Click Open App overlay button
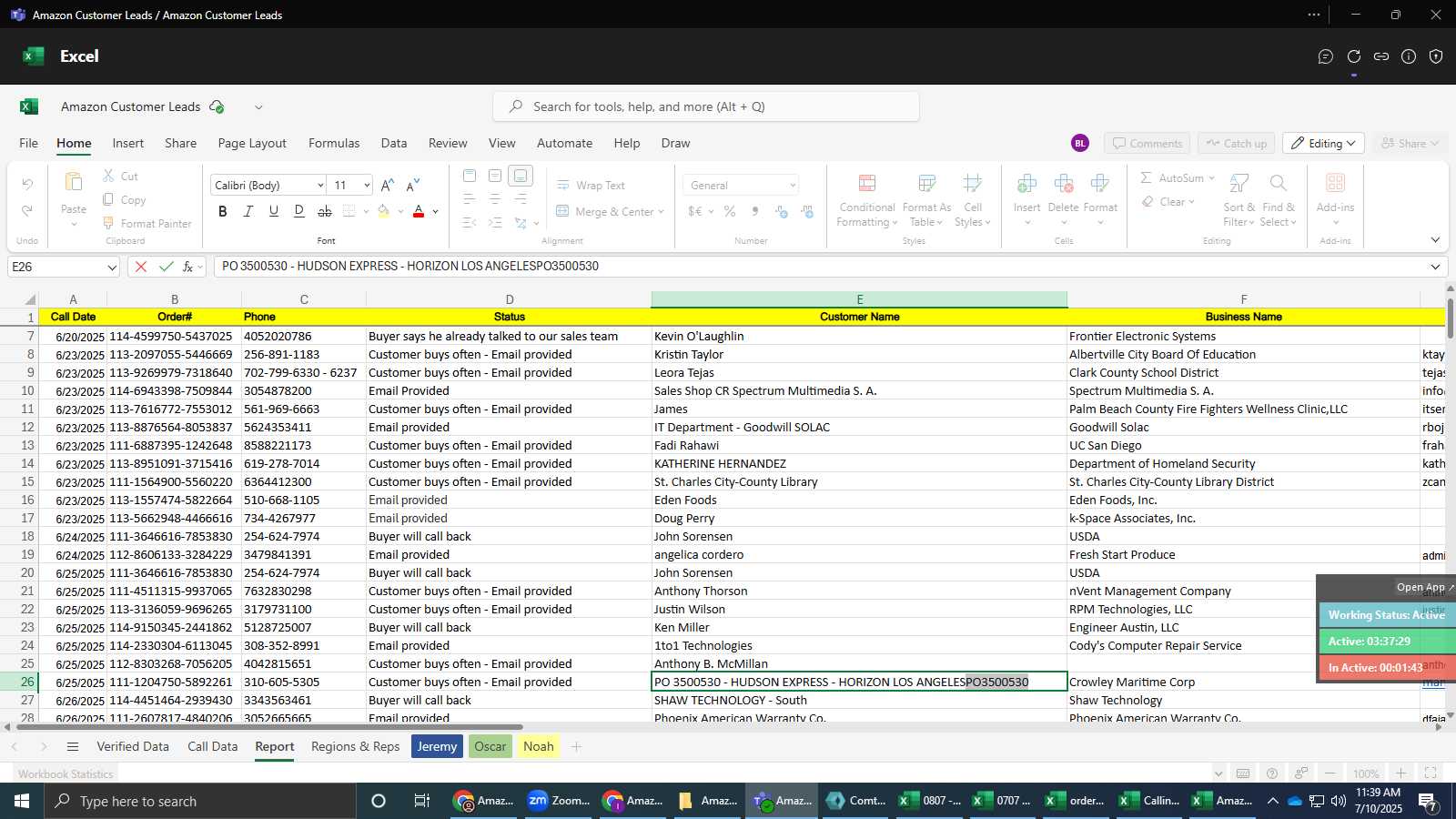Screen dimensions: 1456x819 (x=1425, y=587)
